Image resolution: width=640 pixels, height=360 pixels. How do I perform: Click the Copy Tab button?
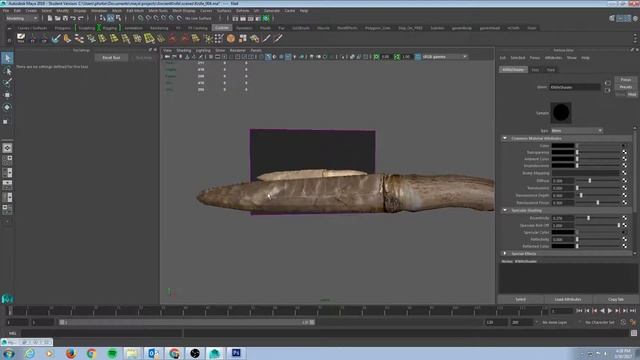(616, 299)
